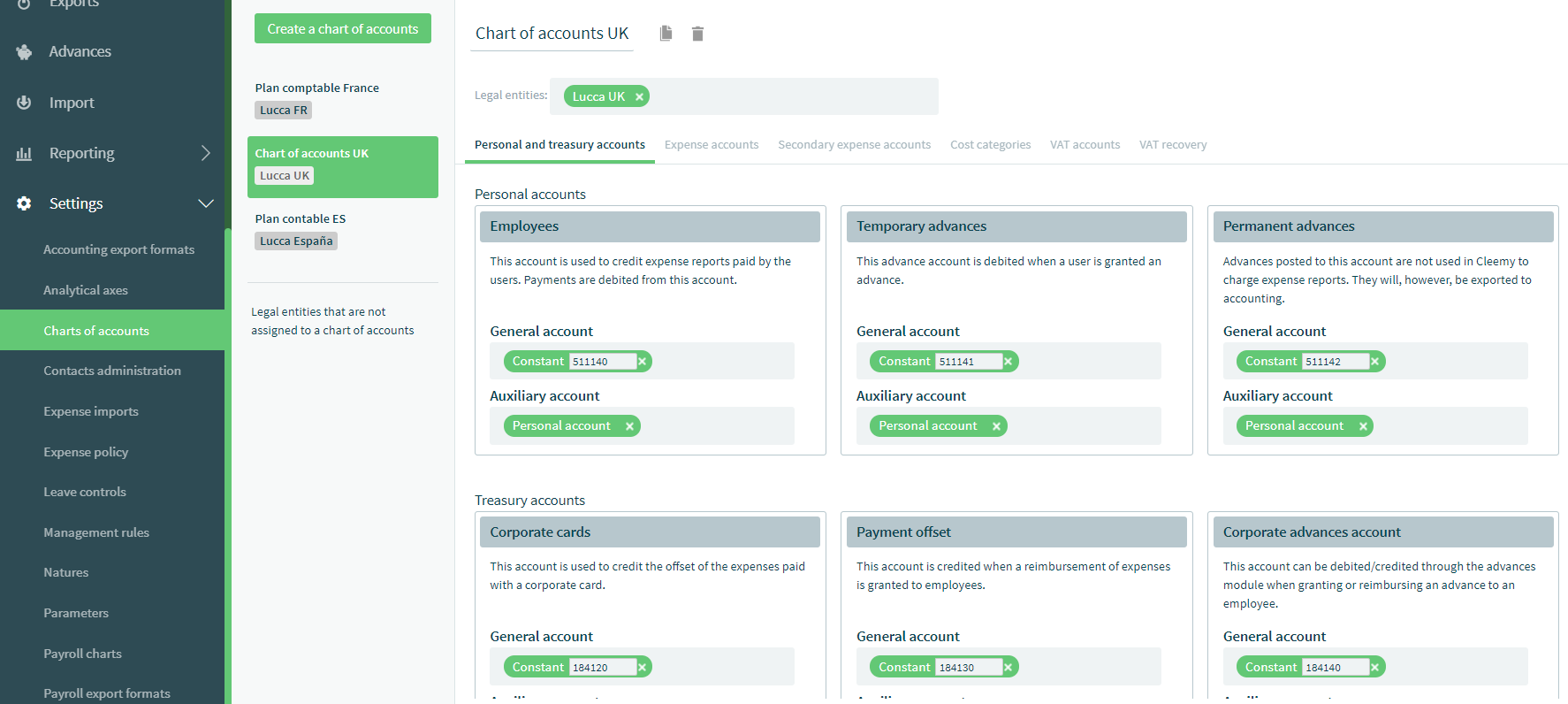
Task: Open Expense imports page
Action: click(x=91, y=411)
